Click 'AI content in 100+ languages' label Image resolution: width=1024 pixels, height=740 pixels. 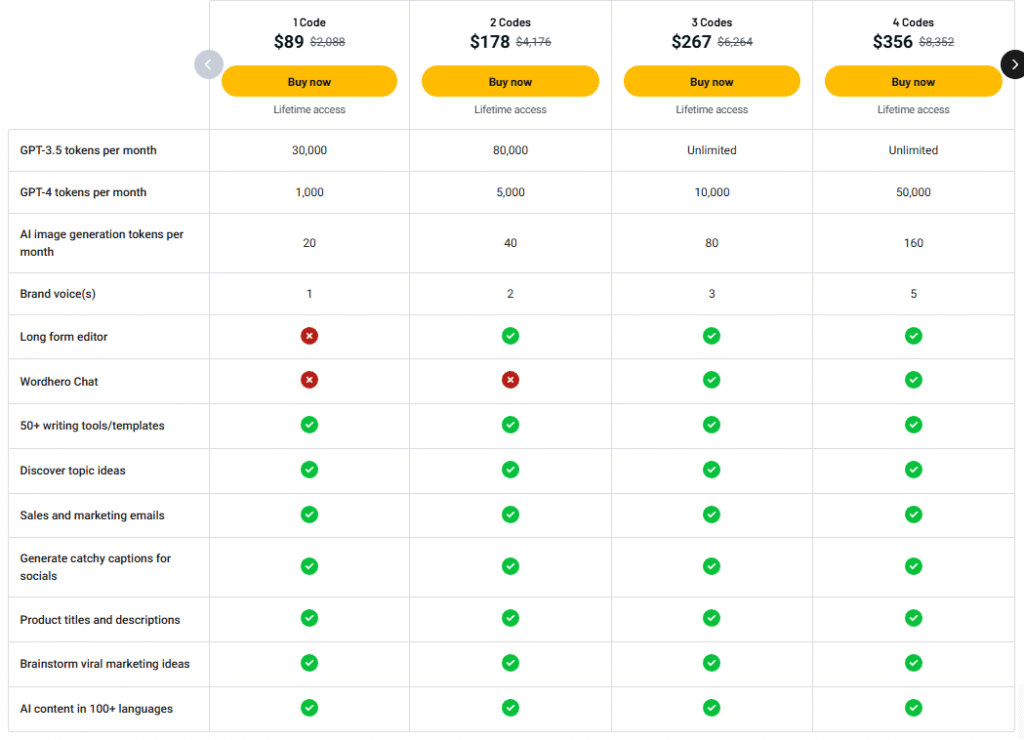pyautogui.click(x=96, y=709)
